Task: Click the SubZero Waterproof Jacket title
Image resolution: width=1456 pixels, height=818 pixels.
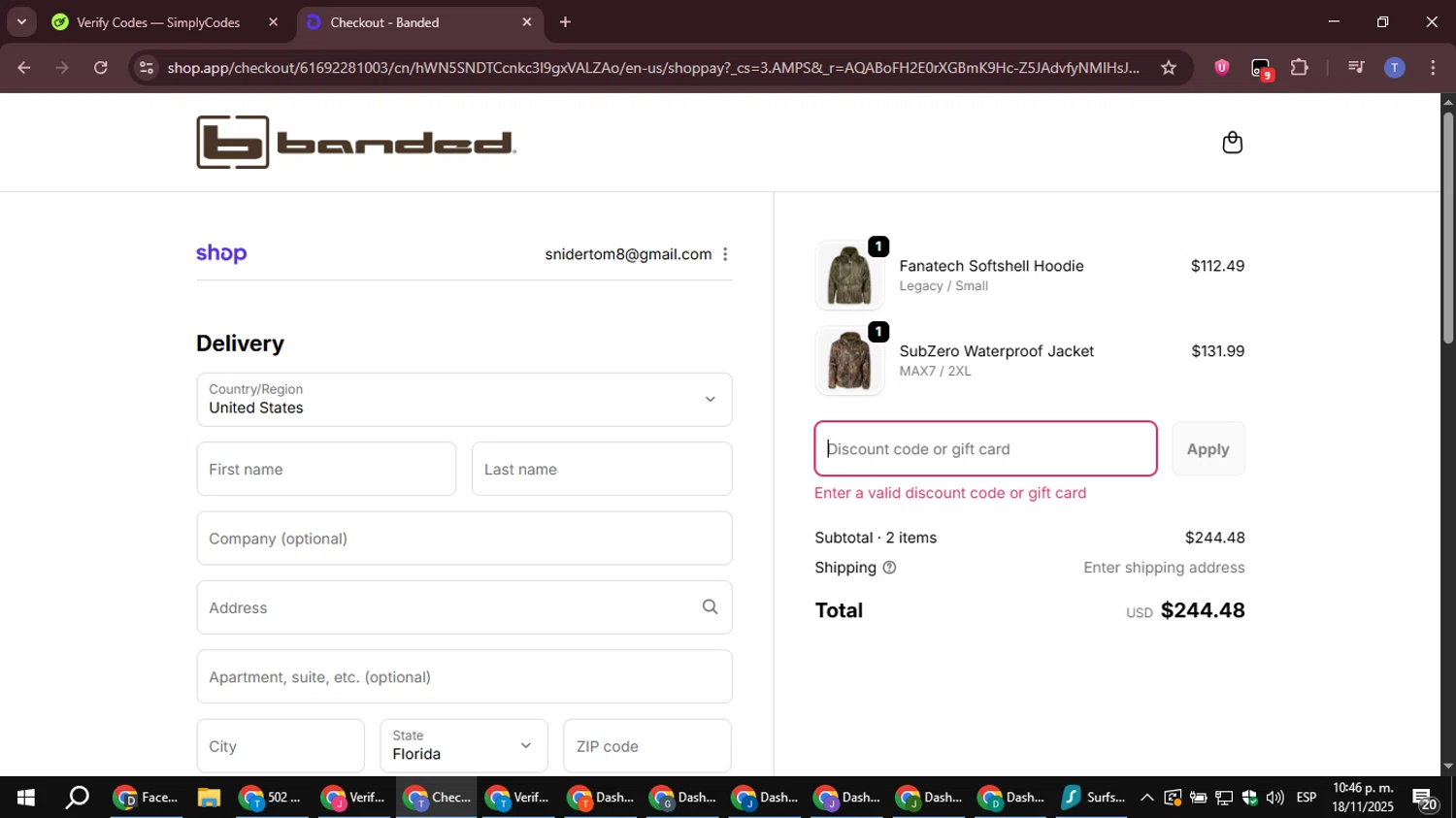Action: (996, 351)
